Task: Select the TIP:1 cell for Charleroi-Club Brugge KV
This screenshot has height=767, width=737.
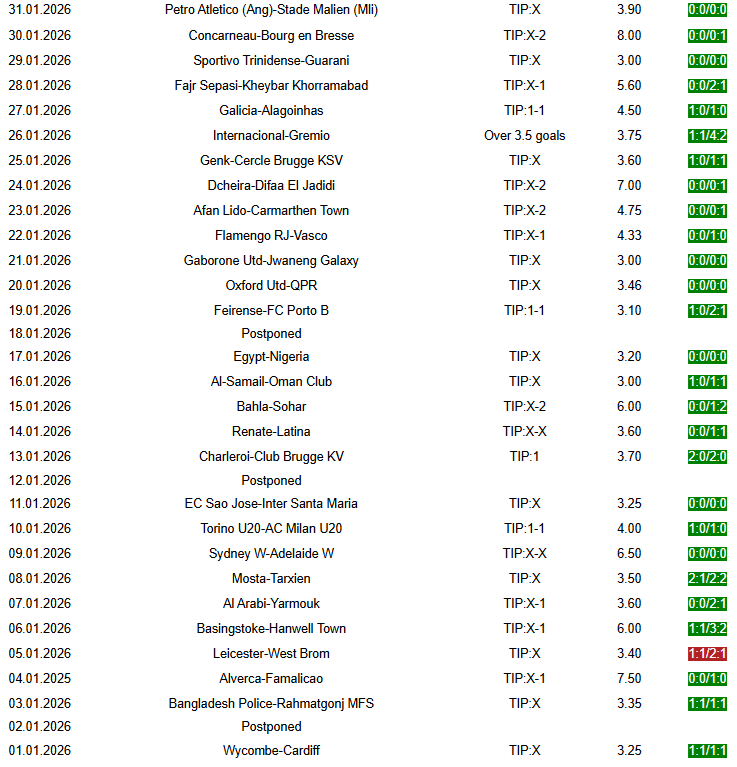Action: point(524,457)
